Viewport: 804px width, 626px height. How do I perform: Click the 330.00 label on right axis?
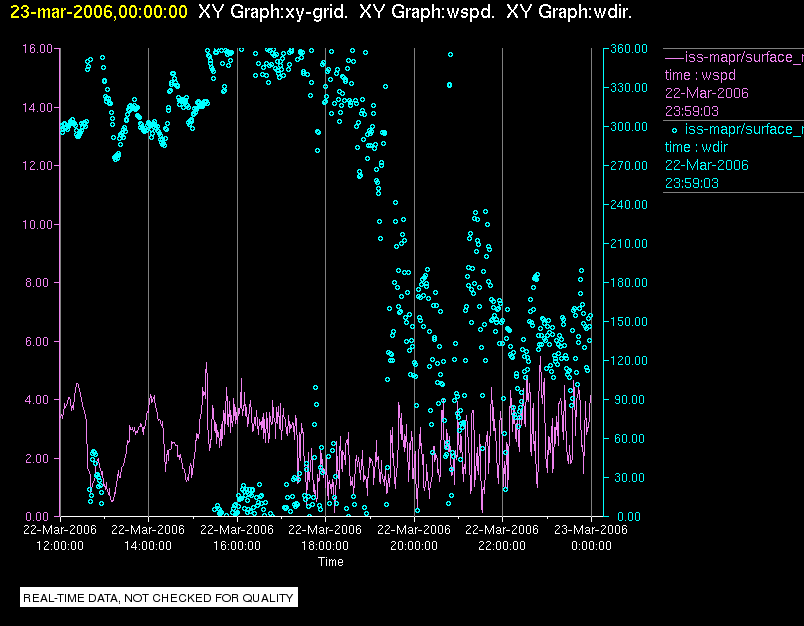pos(629,88)
